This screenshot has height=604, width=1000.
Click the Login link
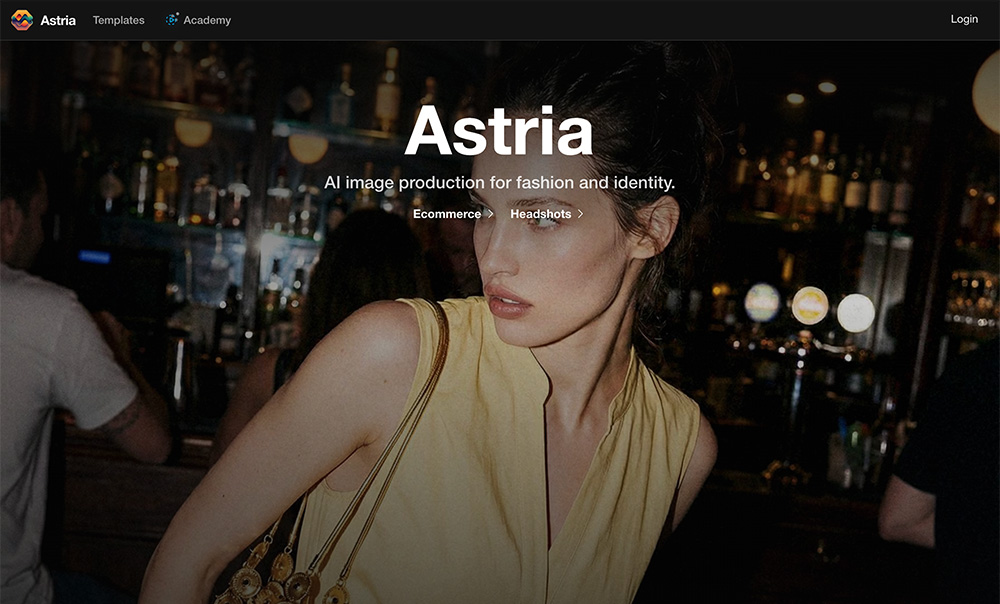964,19
